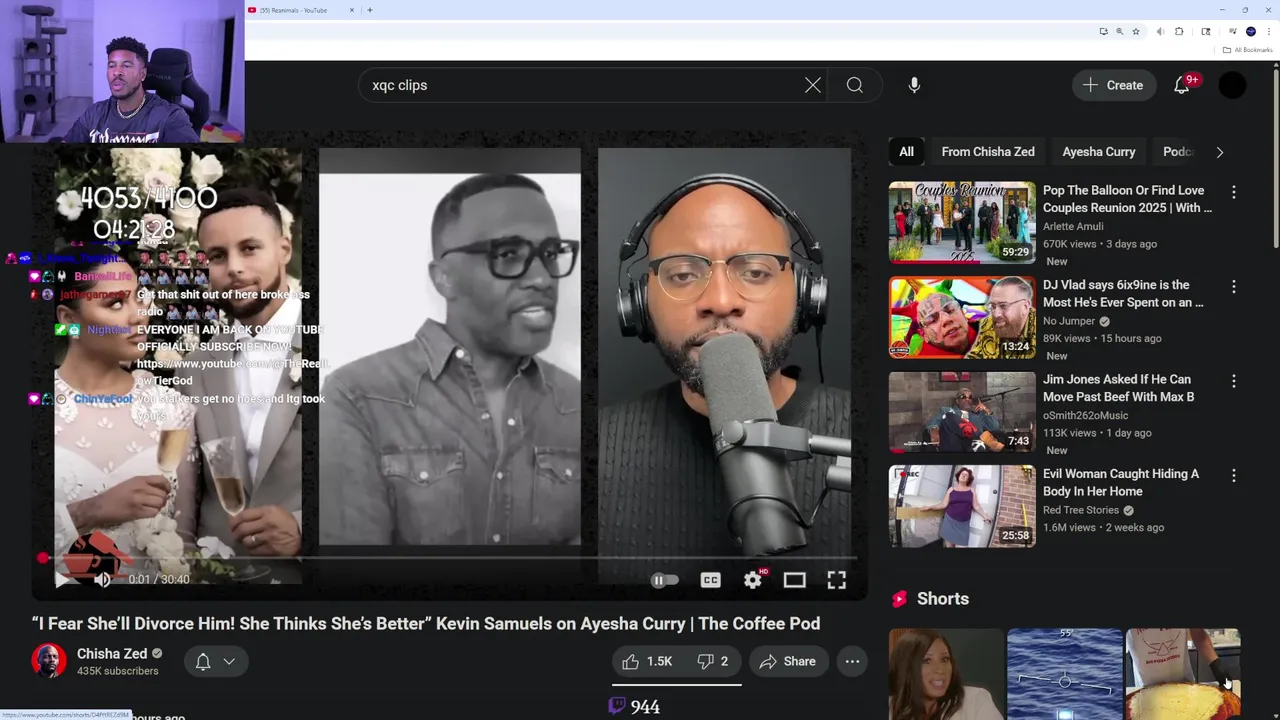Dislike the video
This screenshot has height=720, width=1280.
[x=713, y=661]
